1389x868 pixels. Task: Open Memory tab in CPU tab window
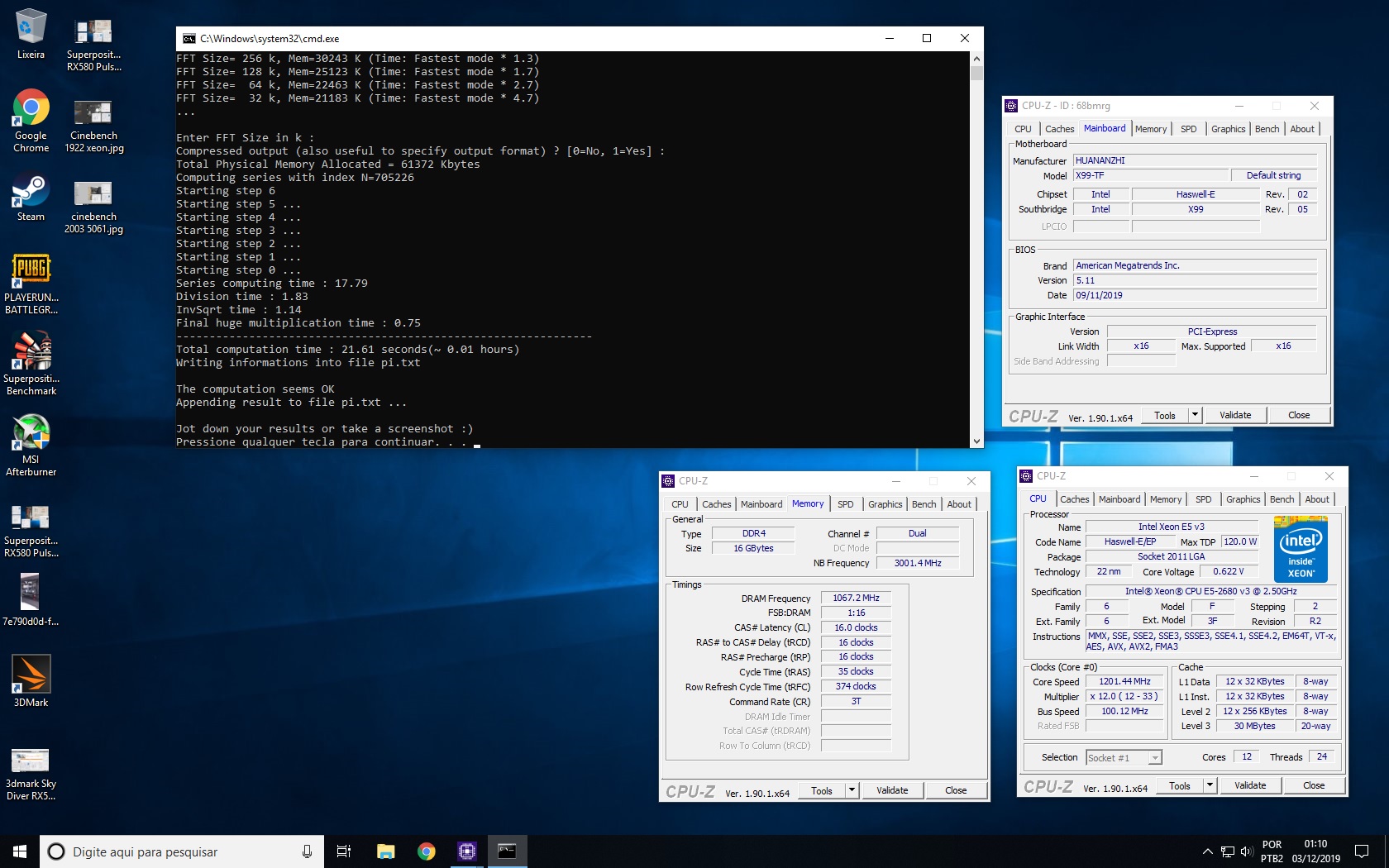1165,499
